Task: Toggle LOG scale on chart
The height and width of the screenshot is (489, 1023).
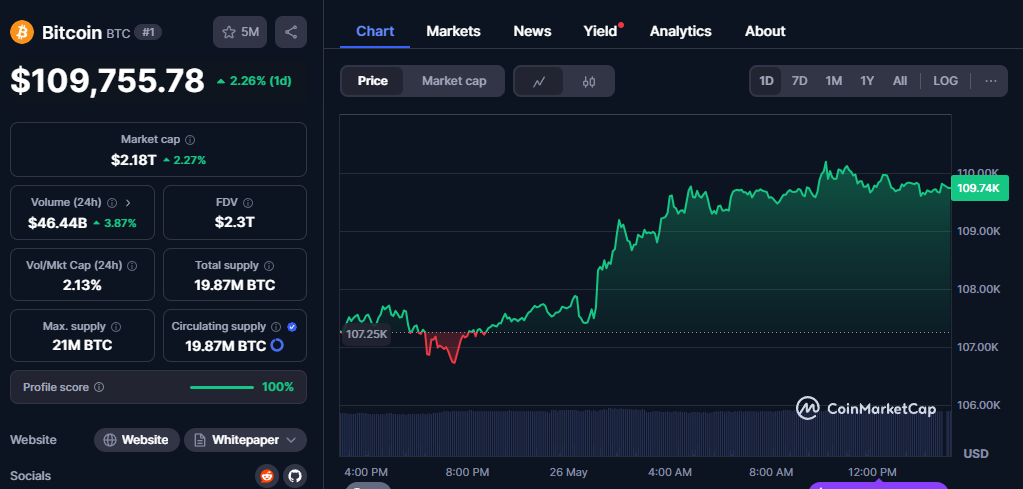Action: point(945,81)
